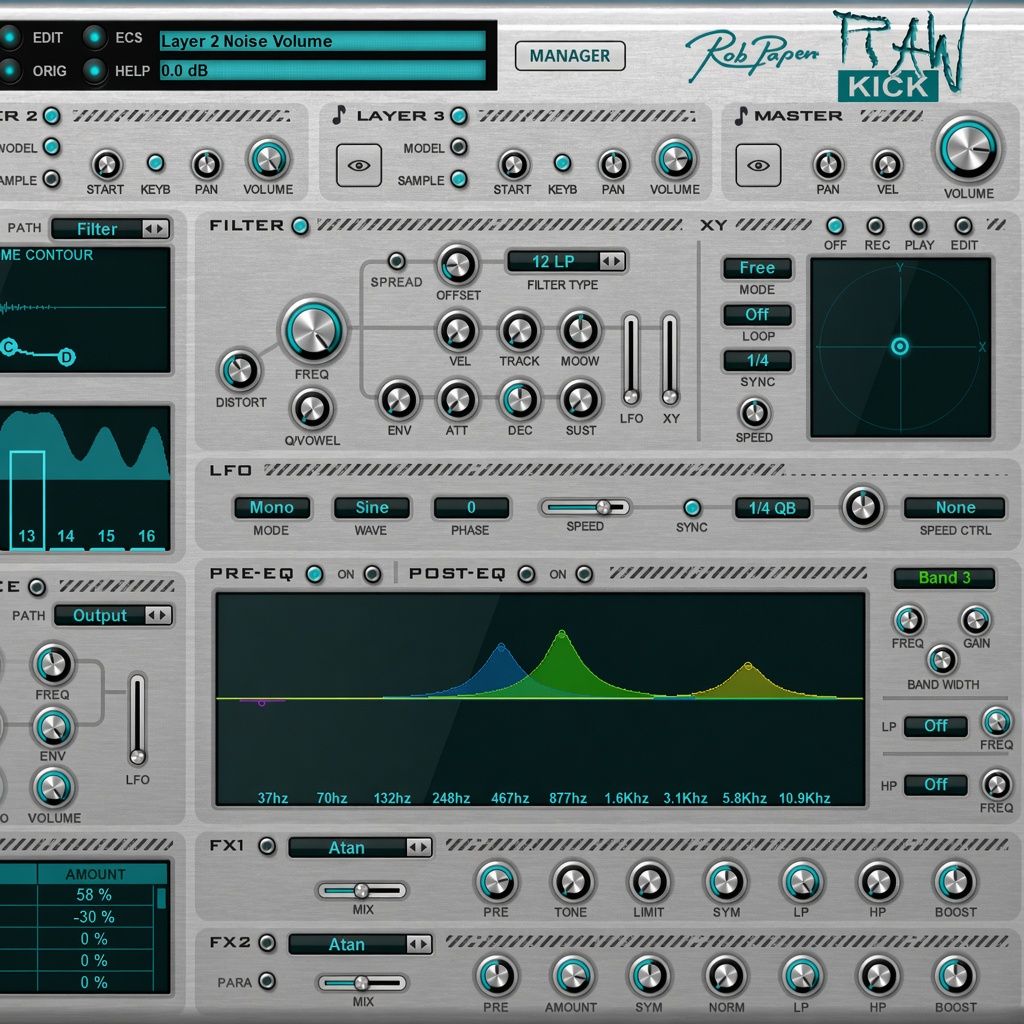This screenshot has height=1024, width=1024.
Task: Open the LFO Sine wave selector
Action: pyautogui.click(x=372, y=507)
